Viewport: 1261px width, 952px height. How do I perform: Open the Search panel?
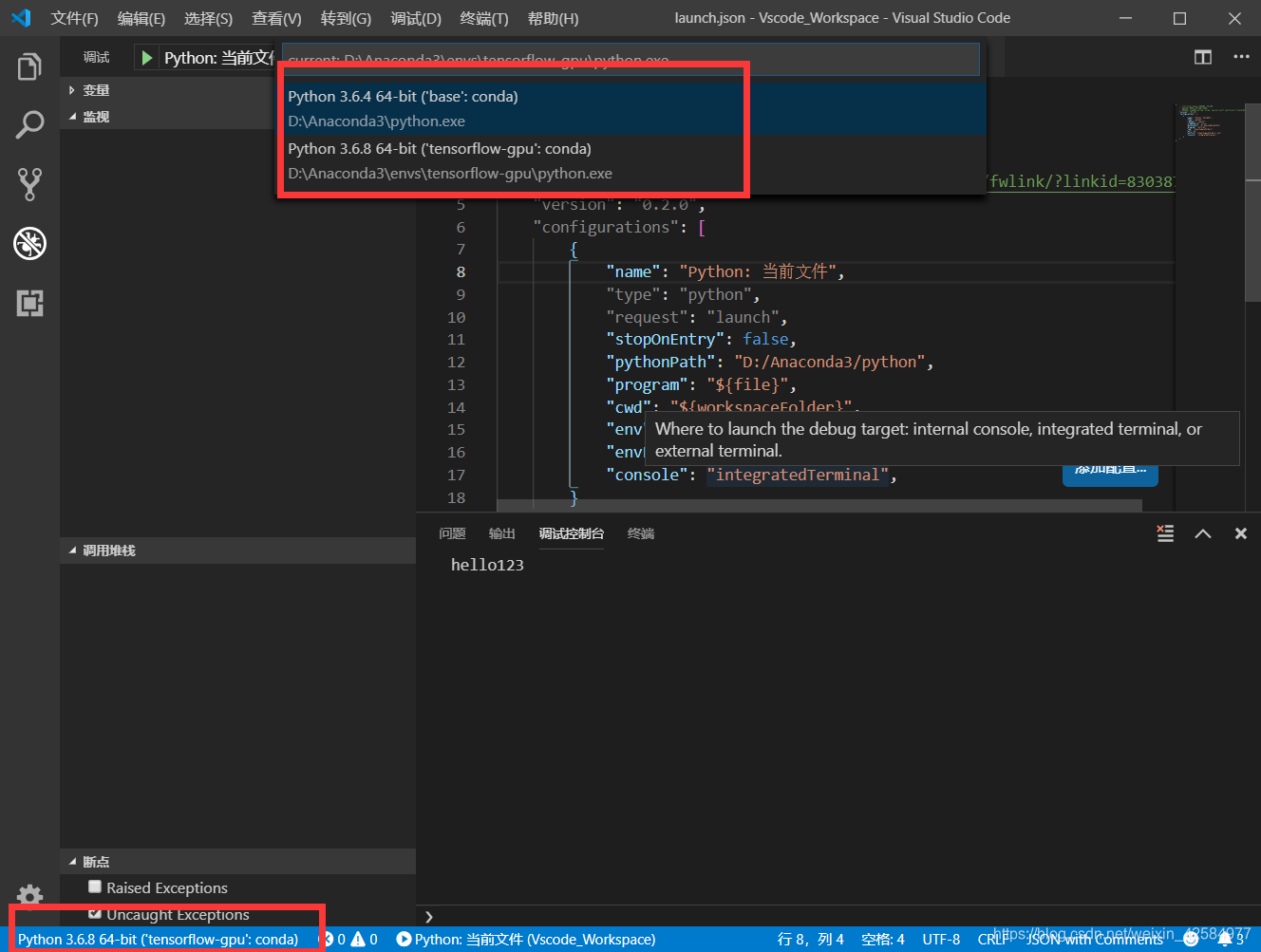[x=28, y=123]
